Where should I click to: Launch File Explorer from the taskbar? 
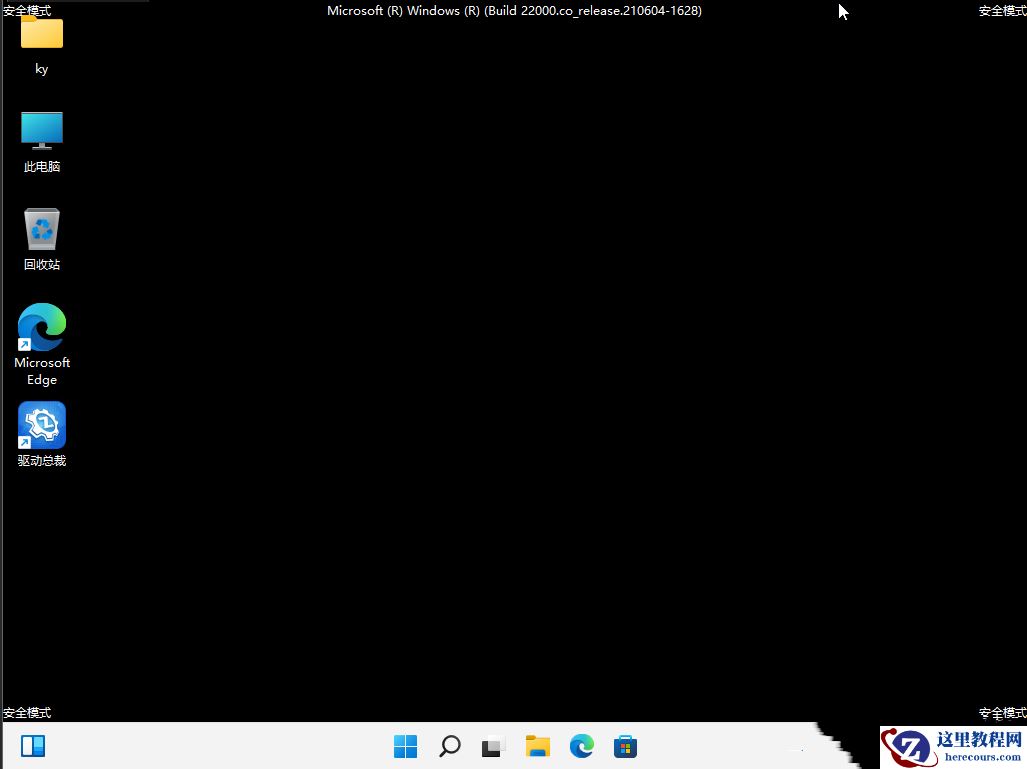click(x=537, y=745)
